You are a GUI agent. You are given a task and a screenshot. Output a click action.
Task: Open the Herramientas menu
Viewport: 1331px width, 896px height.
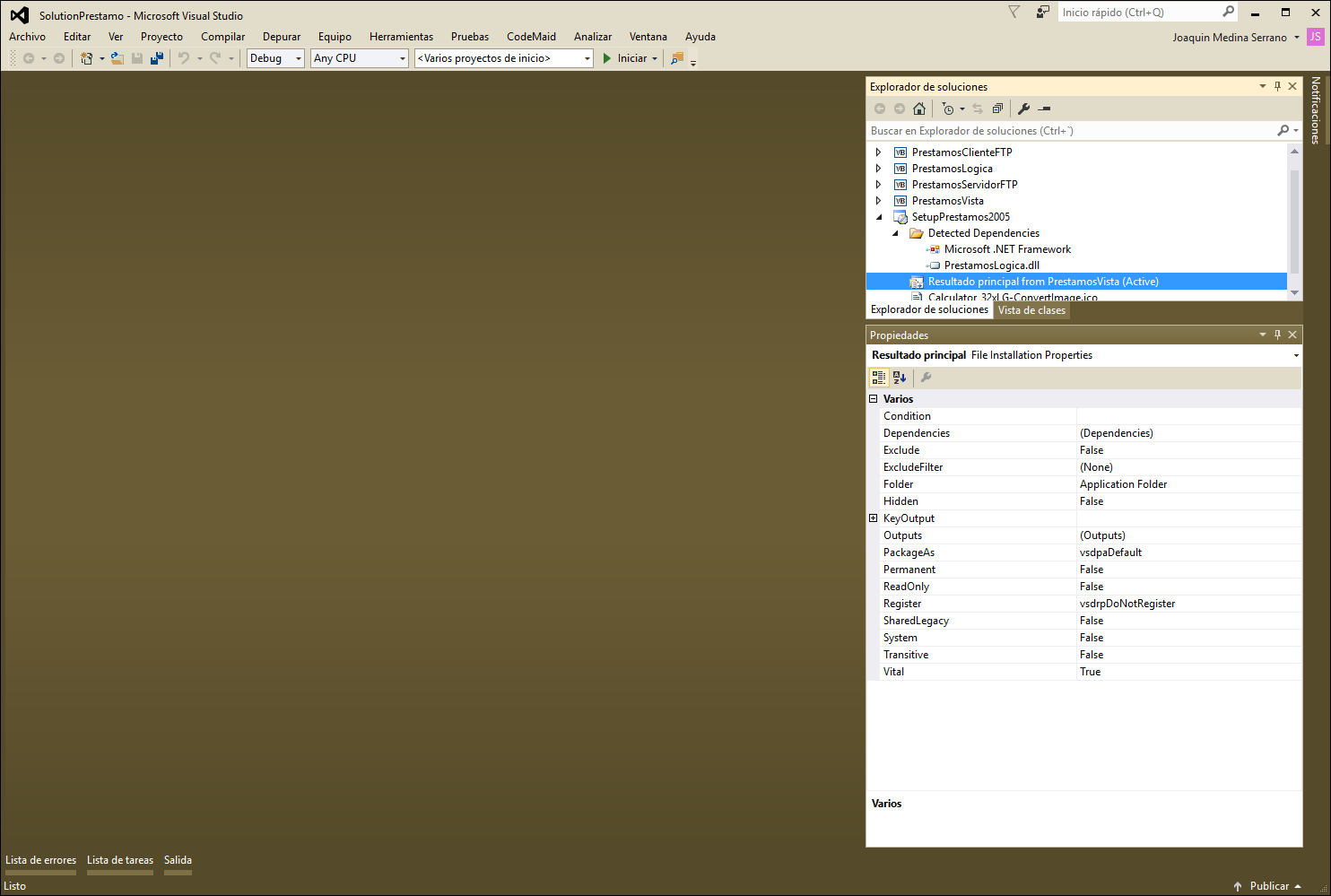(401, 37)
